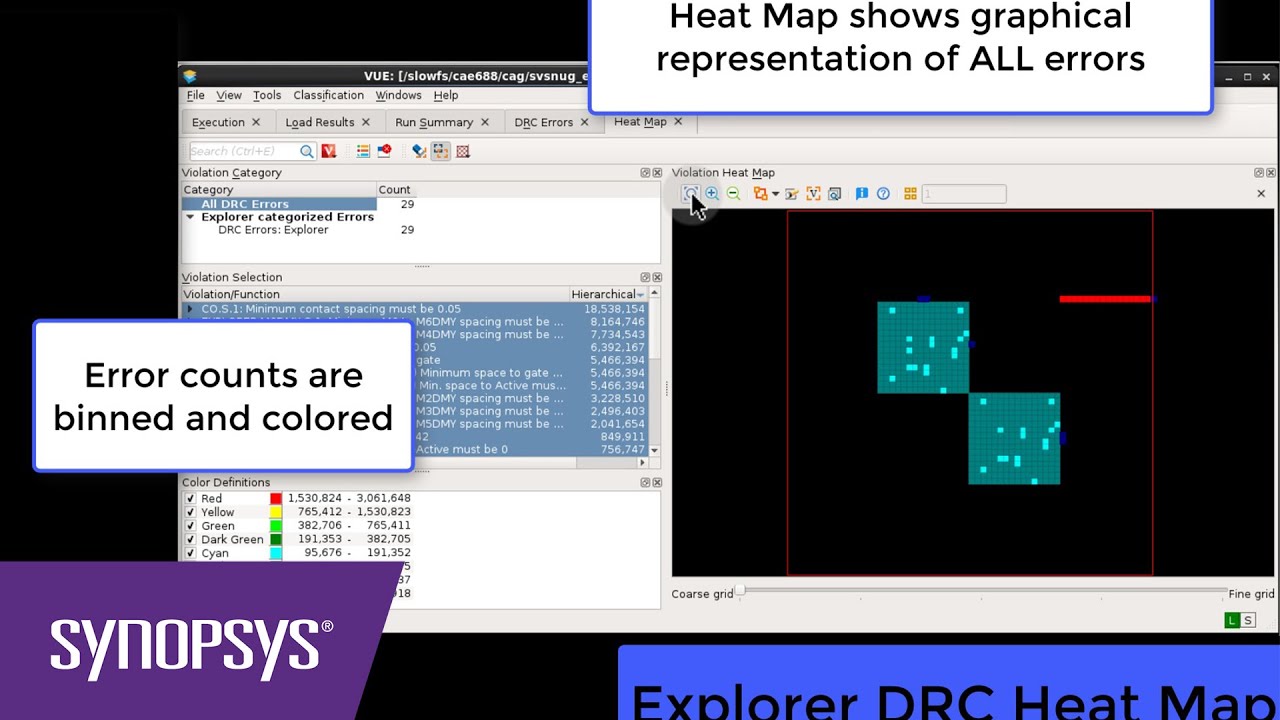
Task: Undock the Violation Category panel
Action: (x=646, y=173)
